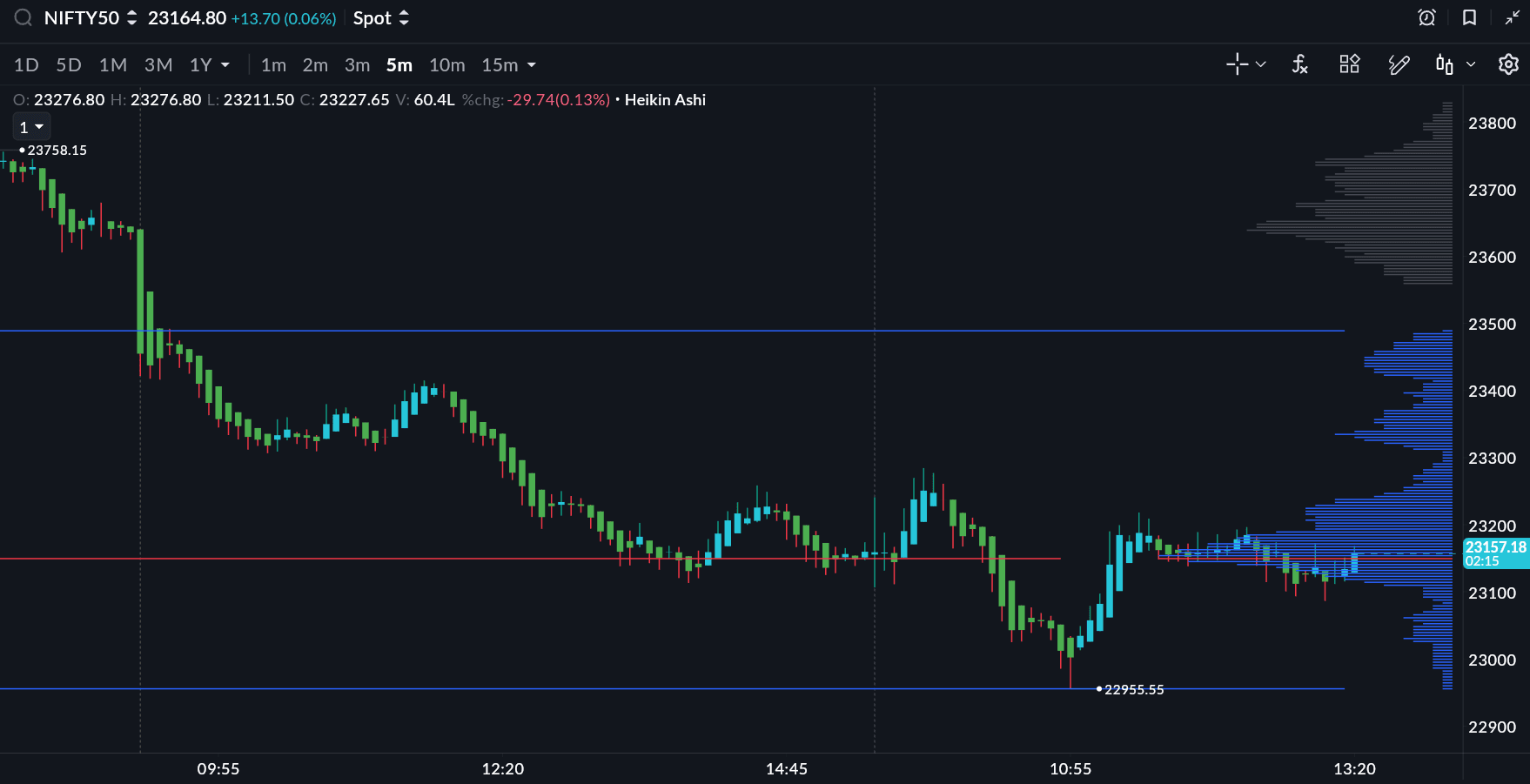This screenshot has height=784, width=1530.
Task: Open the price alert alarm clock icon
Action: coord(1426,17)
